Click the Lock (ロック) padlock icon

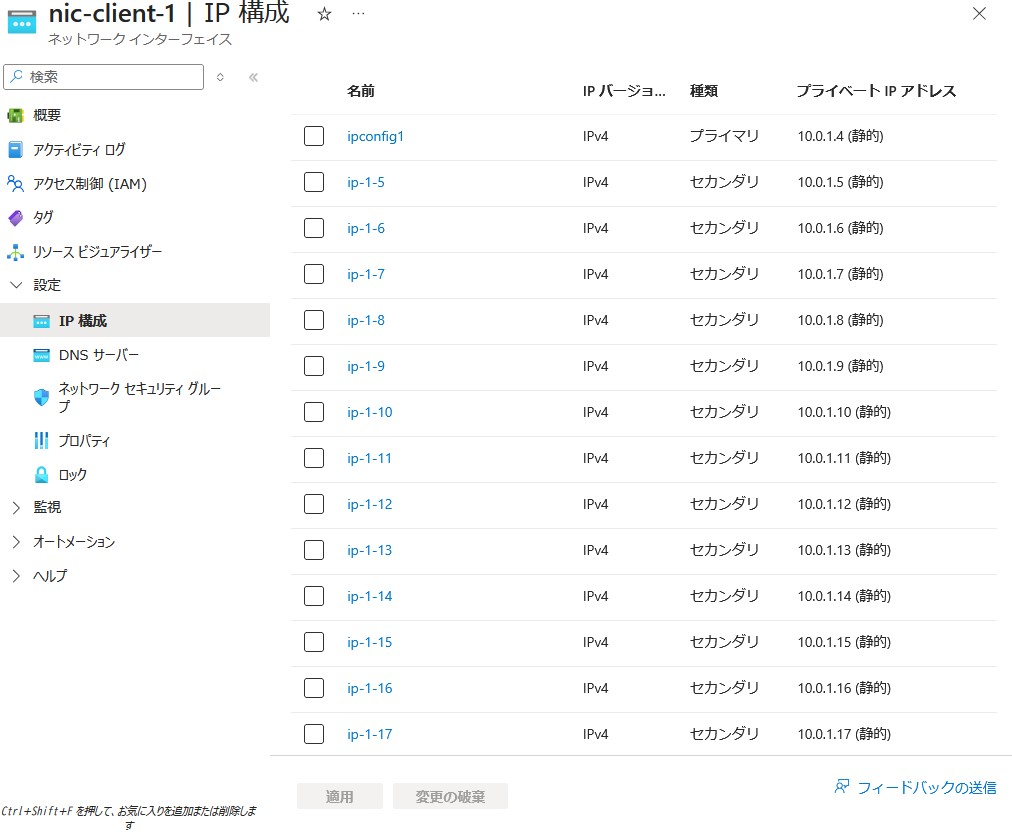pyautogui.click(x=41, y=475)
